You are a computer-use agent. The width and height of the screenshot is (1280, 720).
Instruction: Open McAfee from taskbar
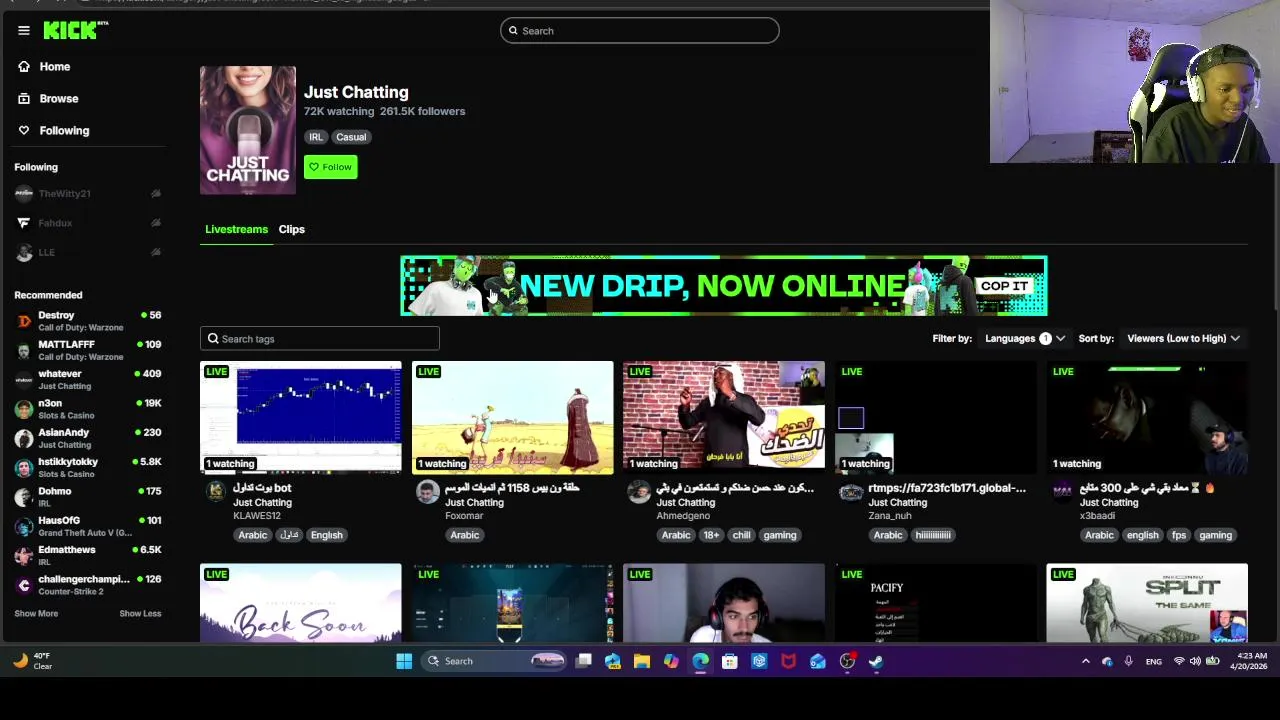[789, 661]
